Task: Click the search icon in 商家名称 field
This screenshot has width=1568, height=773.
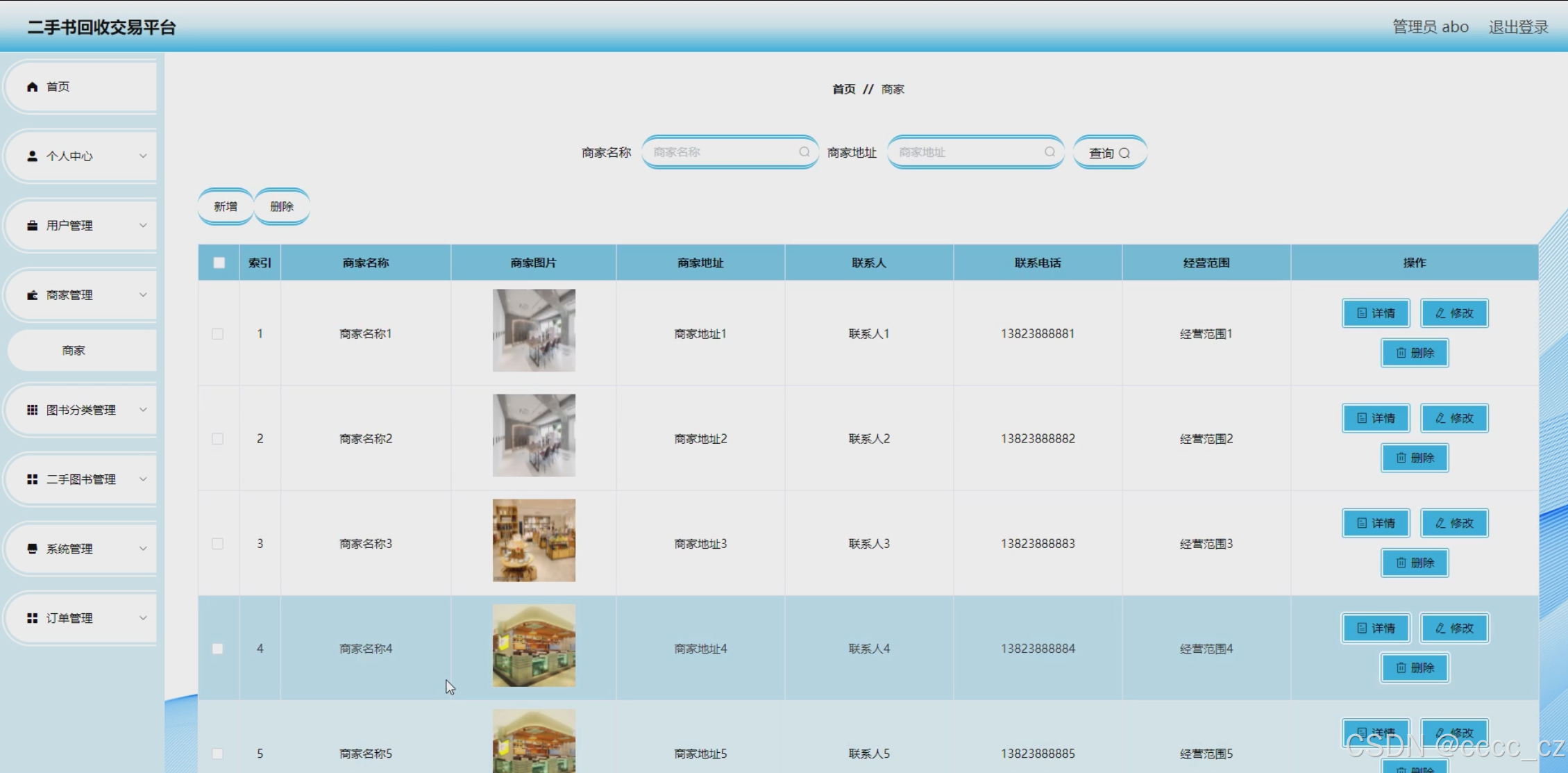Action: [x=804, y=152]
